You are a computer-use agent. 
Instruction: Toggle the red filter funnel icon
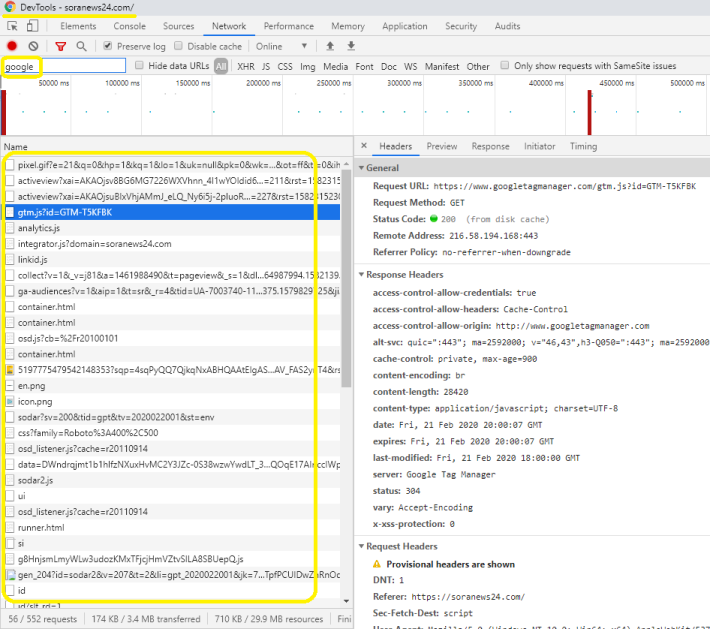(61, 46)
